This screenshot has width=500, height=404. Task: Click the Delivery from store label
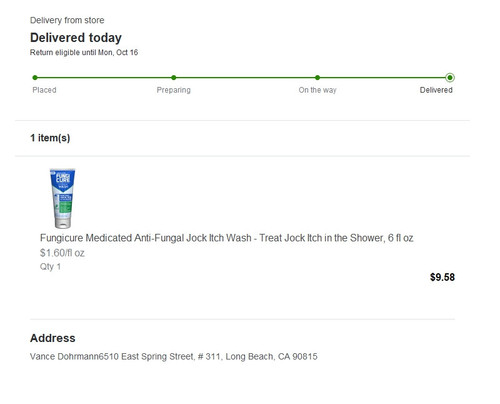[67, 20]
